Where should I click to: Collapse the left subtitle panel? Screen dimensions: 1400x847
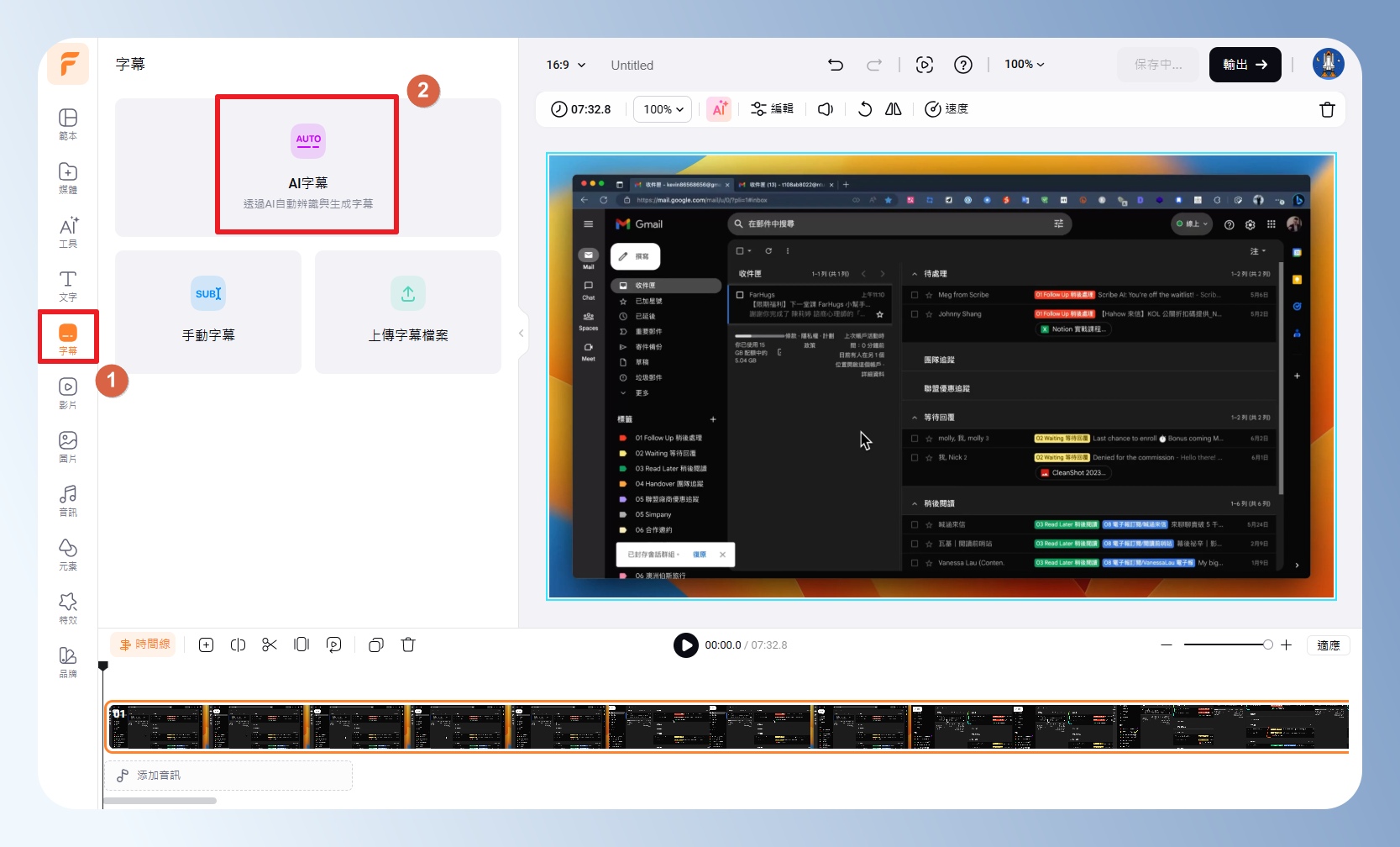point(521,334)
